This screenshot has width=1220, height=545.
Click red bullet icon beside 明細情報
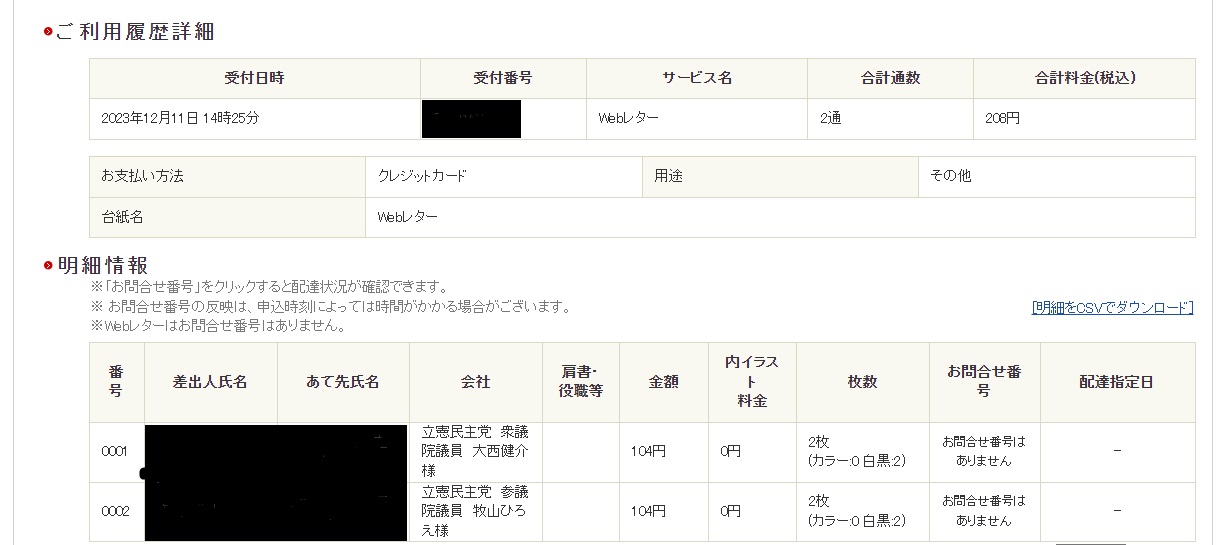[47, 266]
